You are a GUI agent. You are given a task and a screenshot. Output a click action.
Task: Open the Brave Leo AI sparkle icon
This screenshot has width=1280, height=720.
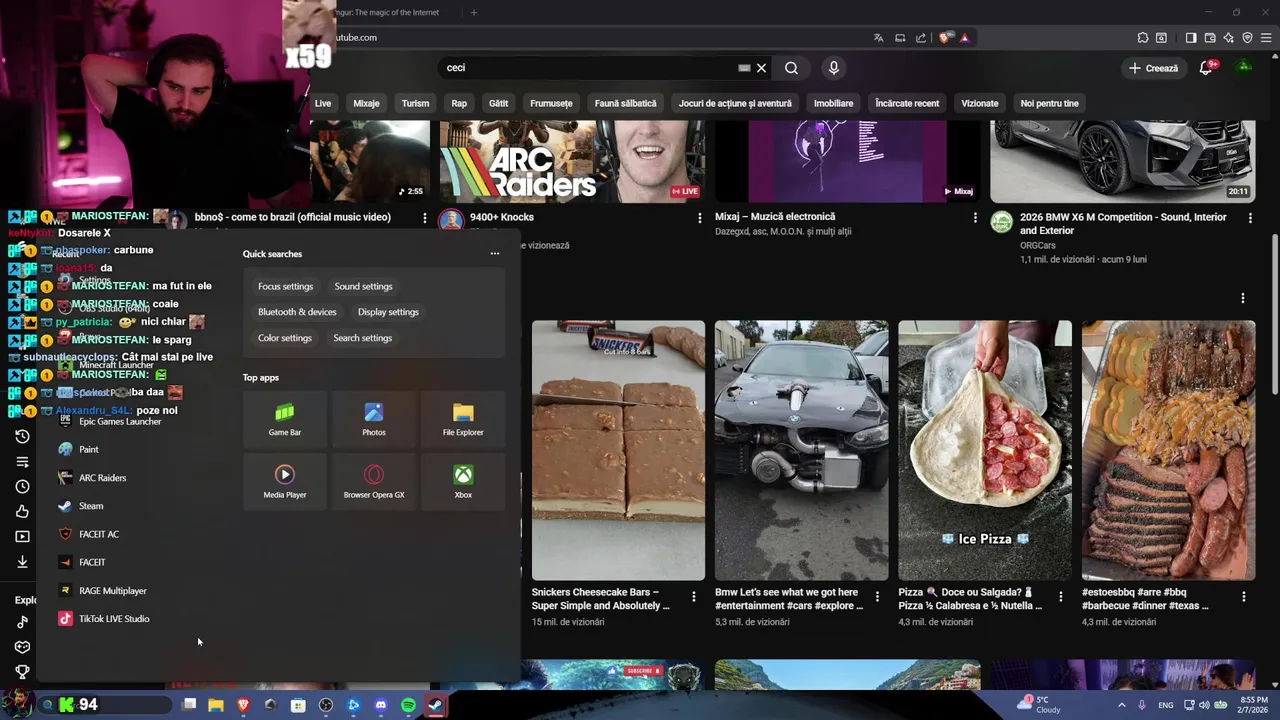[x=1229, y=38]
